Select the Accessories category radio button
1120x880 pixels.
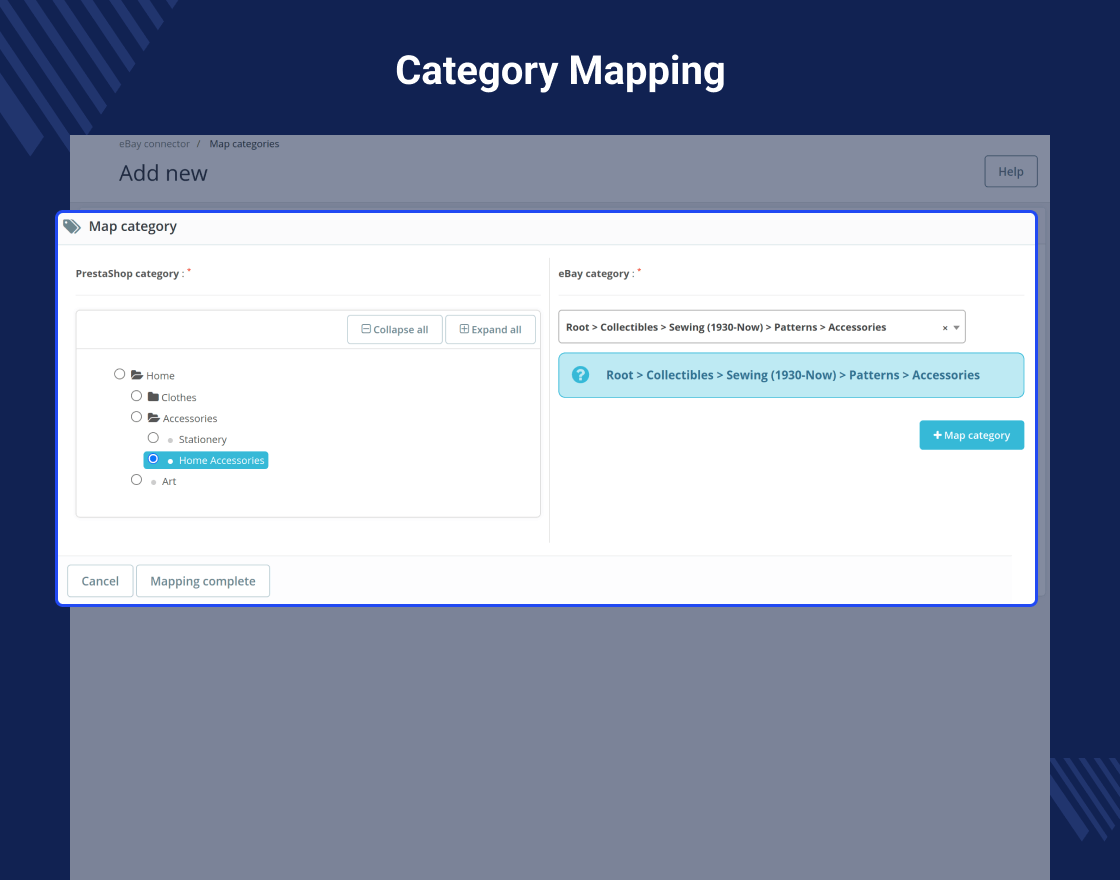(136, 416)
